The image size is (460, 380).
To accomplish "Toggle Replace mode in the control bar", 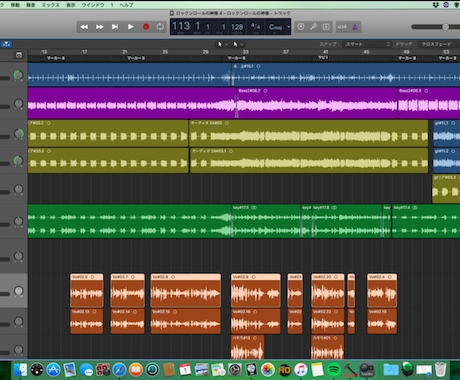I will coord(301,27).
